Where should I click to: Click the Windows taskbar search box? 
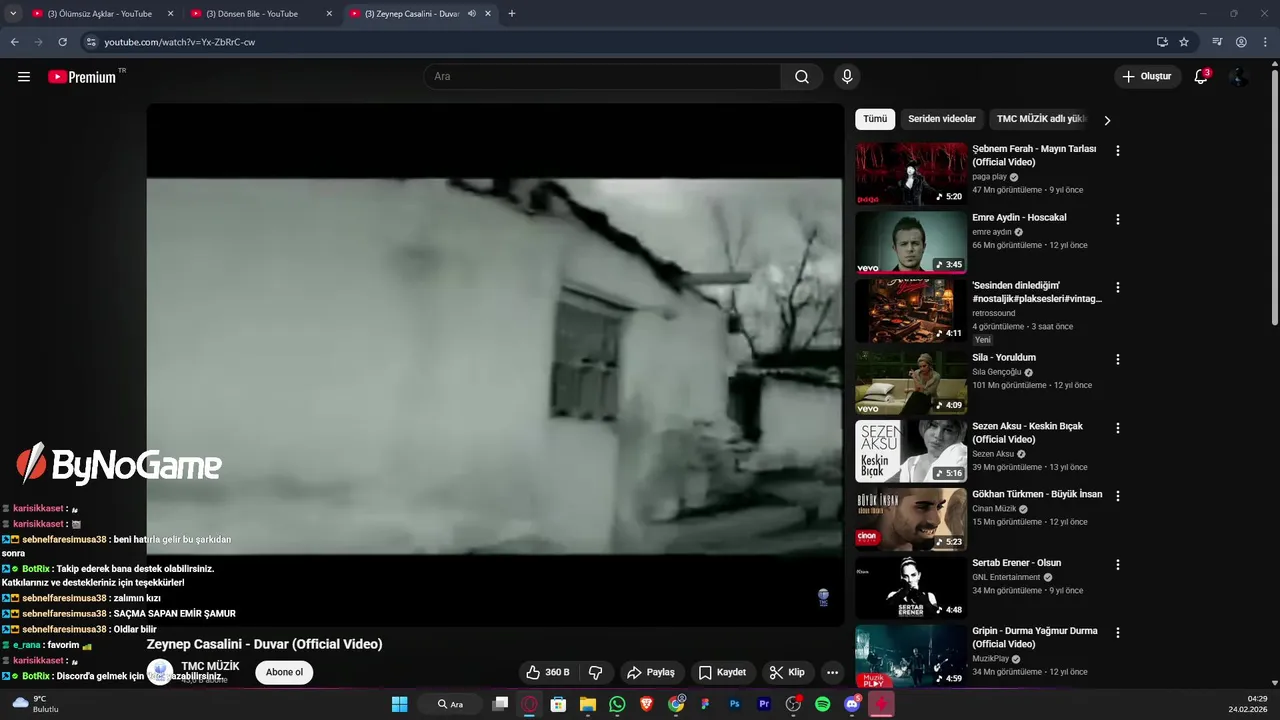[450, 704]
